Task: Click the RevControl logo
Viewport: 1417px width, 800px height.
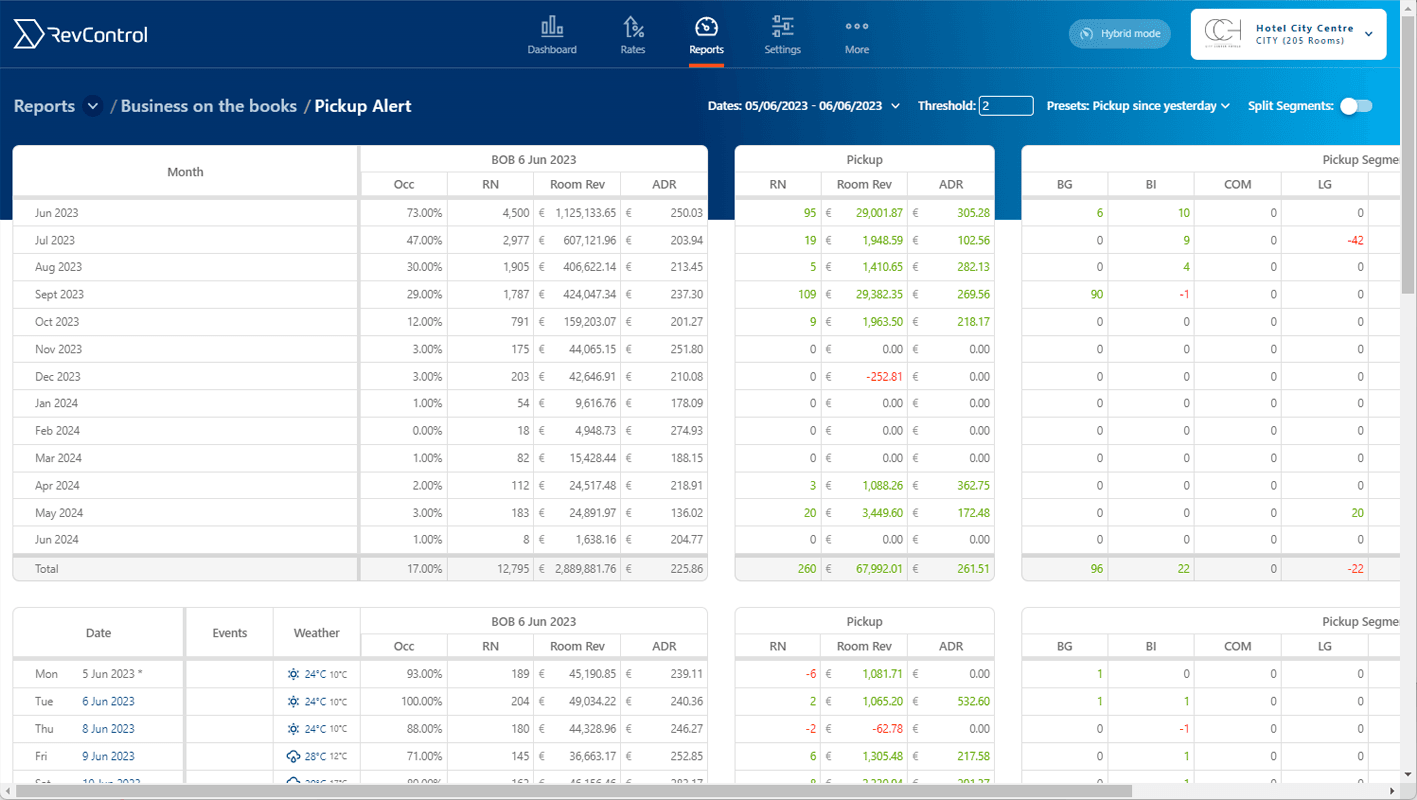Action: point(80,33)
